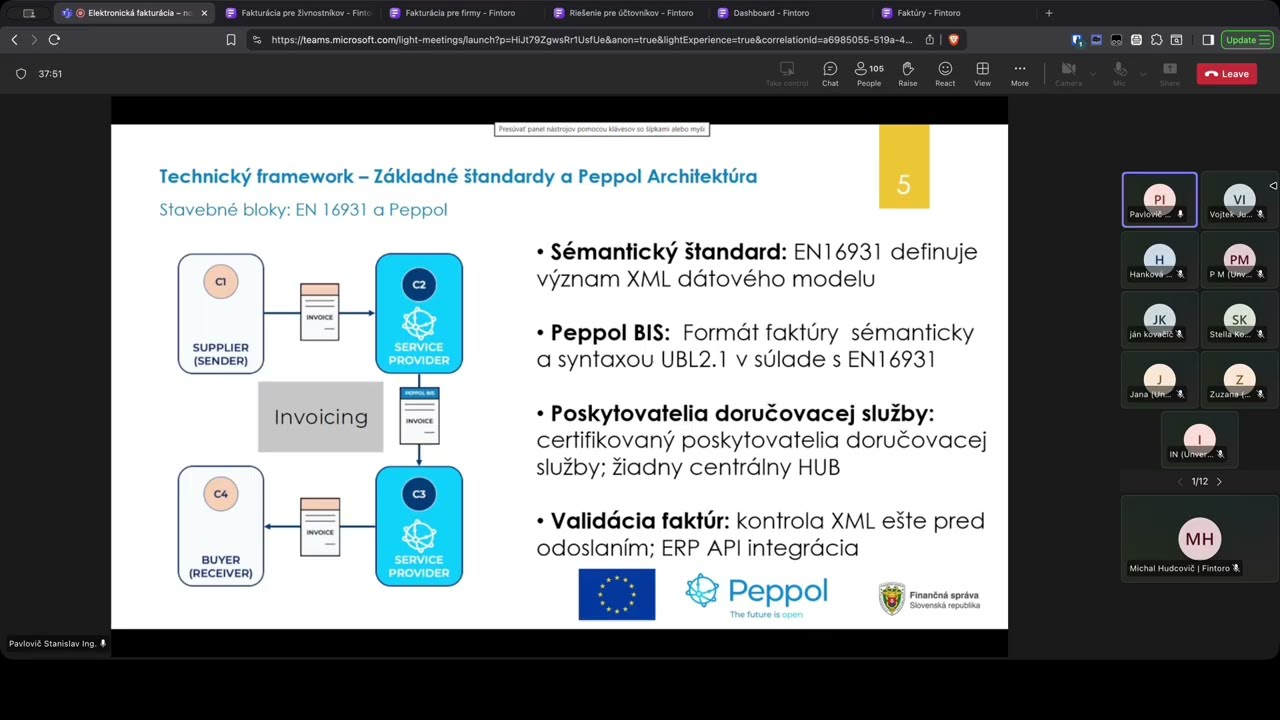
Task: Click the presenter name Pavlovič Stanislav Ing.
Action: (52, 644)
